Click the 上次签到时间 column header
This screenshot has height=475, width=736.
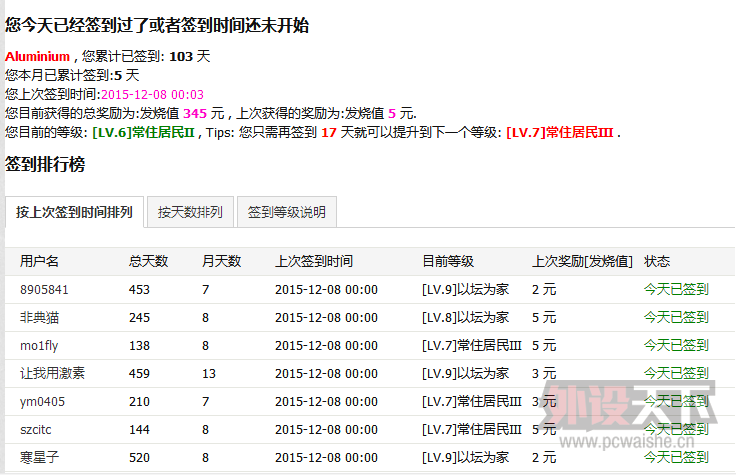(313, 261)
